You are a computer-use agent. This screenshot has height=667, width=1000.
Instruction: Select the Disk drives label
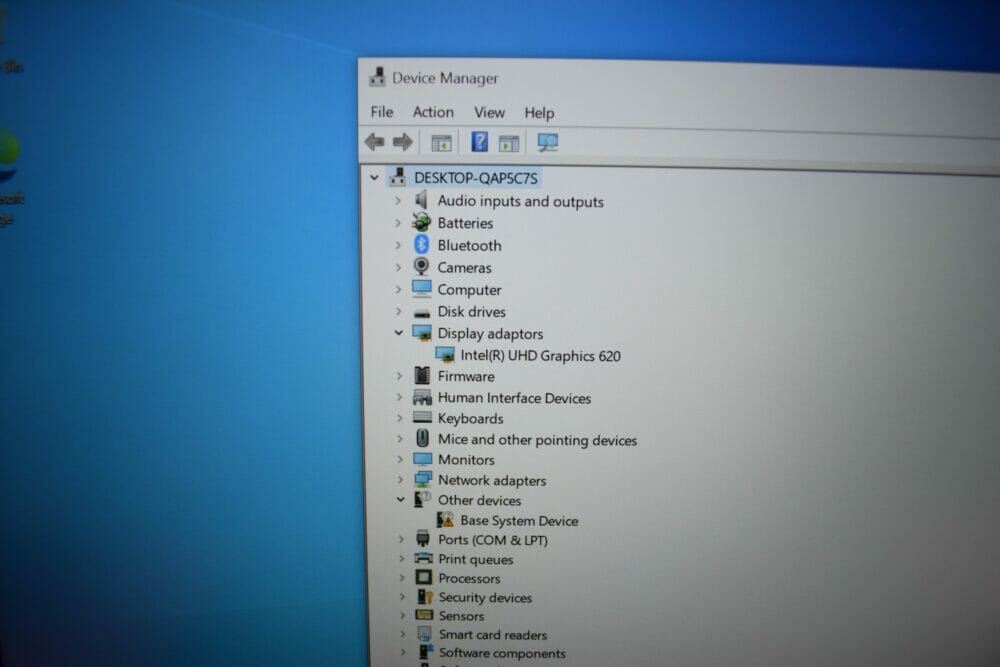471,312
